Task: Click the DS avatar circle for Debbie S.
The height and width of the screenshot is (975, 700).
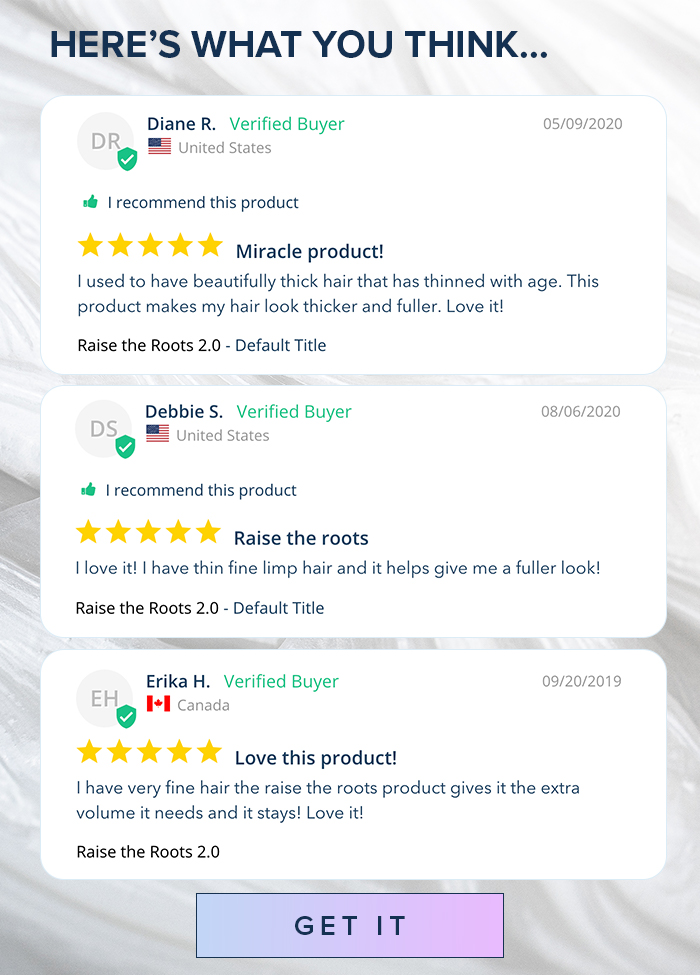Action: pos(104,428)
